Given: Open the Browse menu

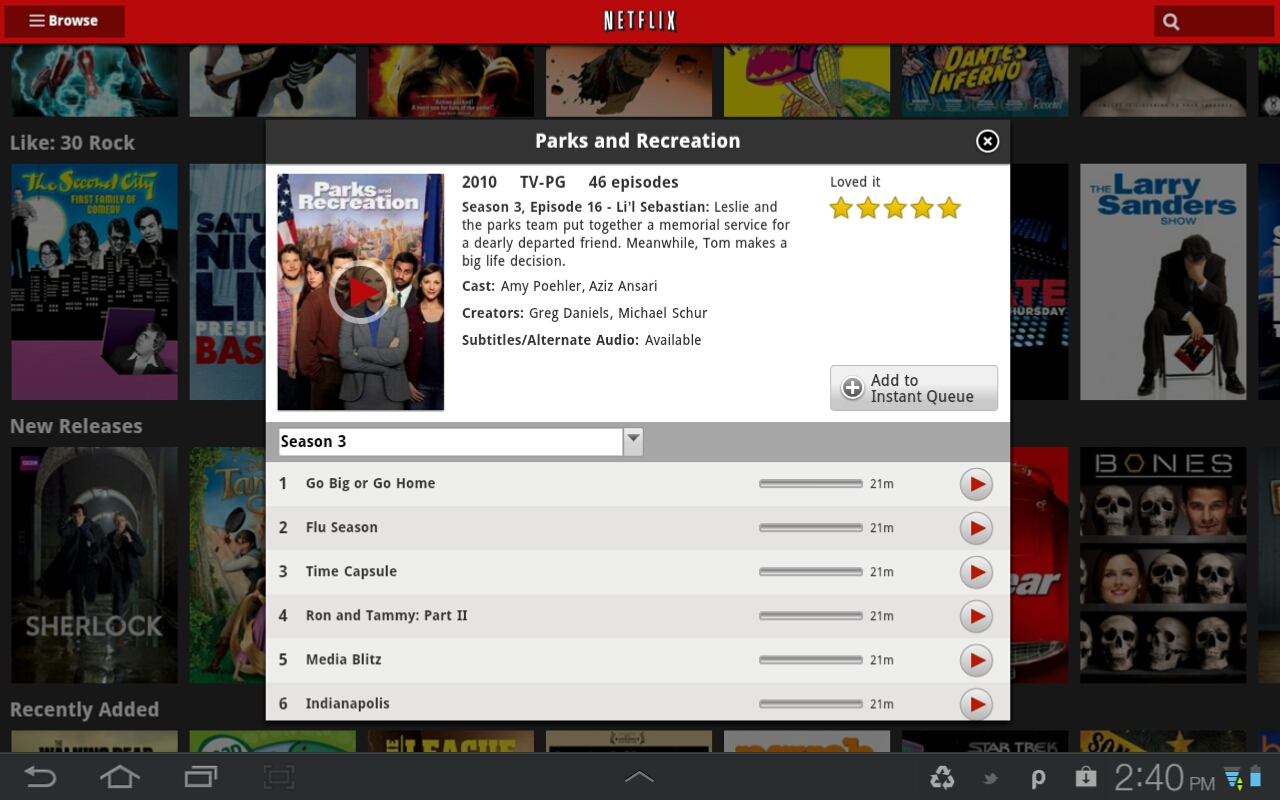Looking at the screenshot, I should 64,21.
